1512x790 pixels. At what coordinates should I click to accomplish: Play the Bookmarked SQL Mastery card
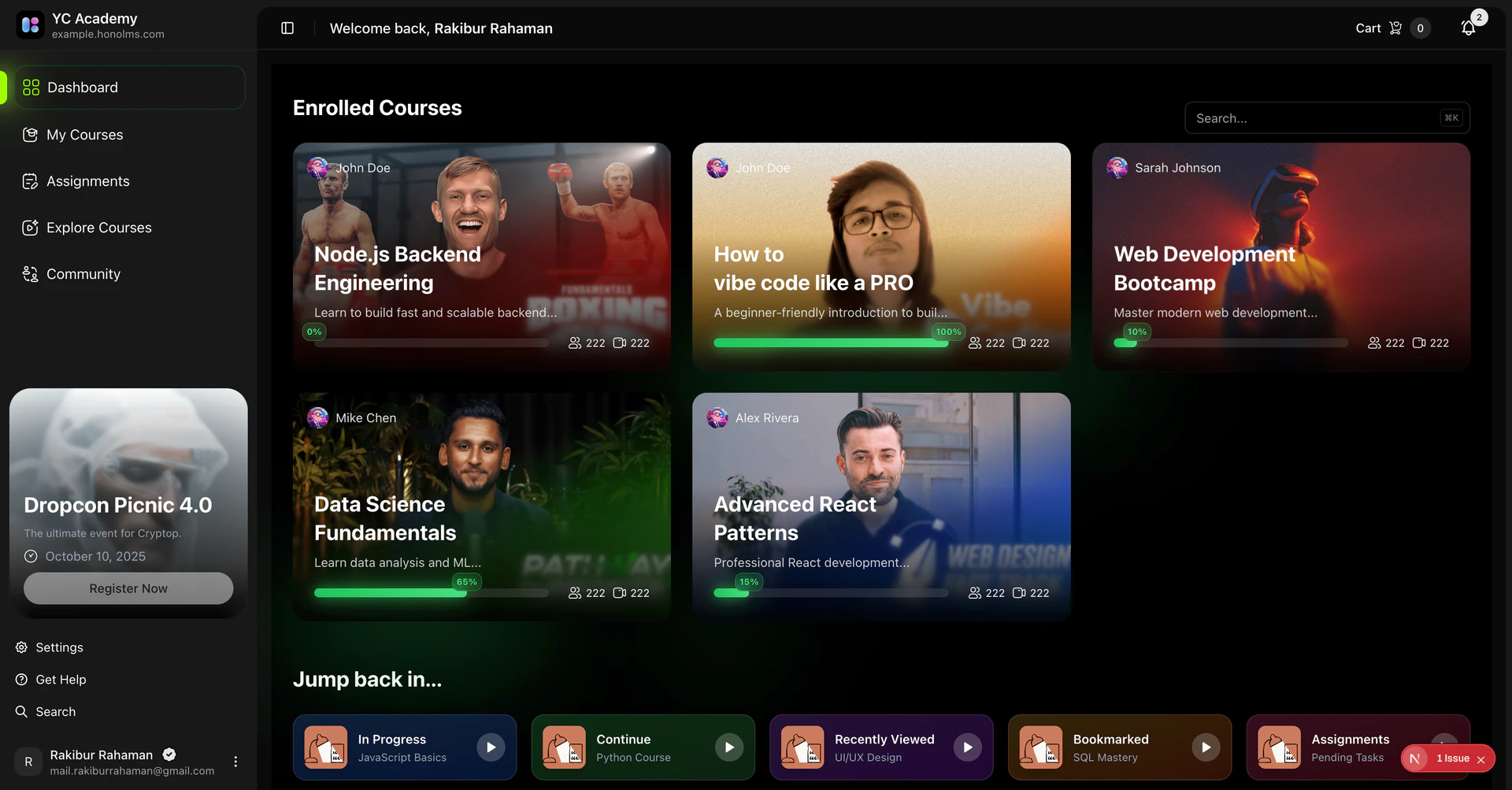pyautogui.click(x=1205, y=747)
